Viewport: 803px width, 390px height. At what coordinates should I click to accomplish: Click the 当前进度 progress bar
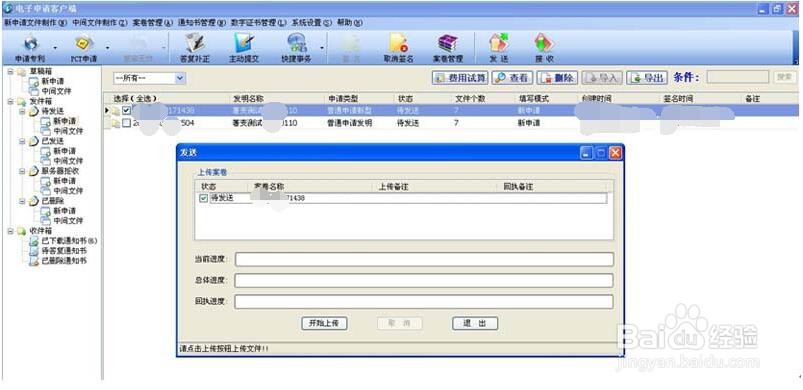424,259
